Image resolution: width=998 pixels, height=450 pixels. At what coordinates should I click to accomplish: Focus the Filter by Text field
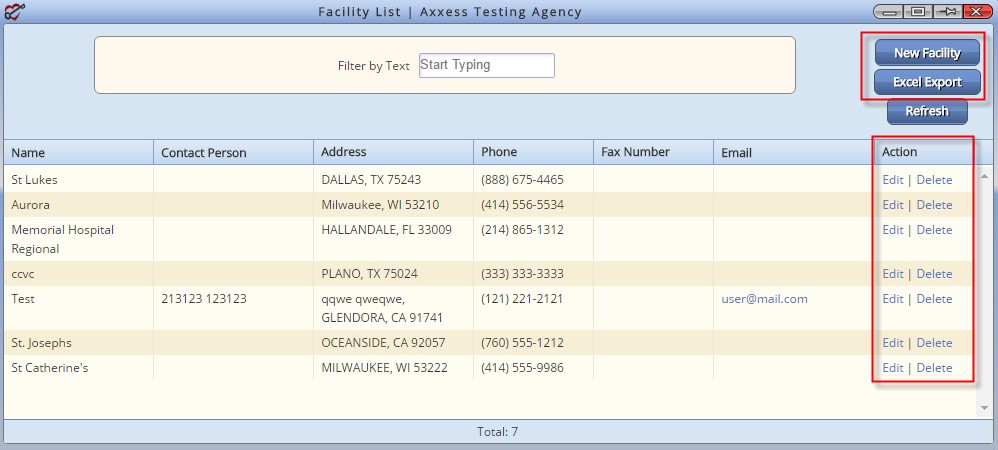click(486, 65)
